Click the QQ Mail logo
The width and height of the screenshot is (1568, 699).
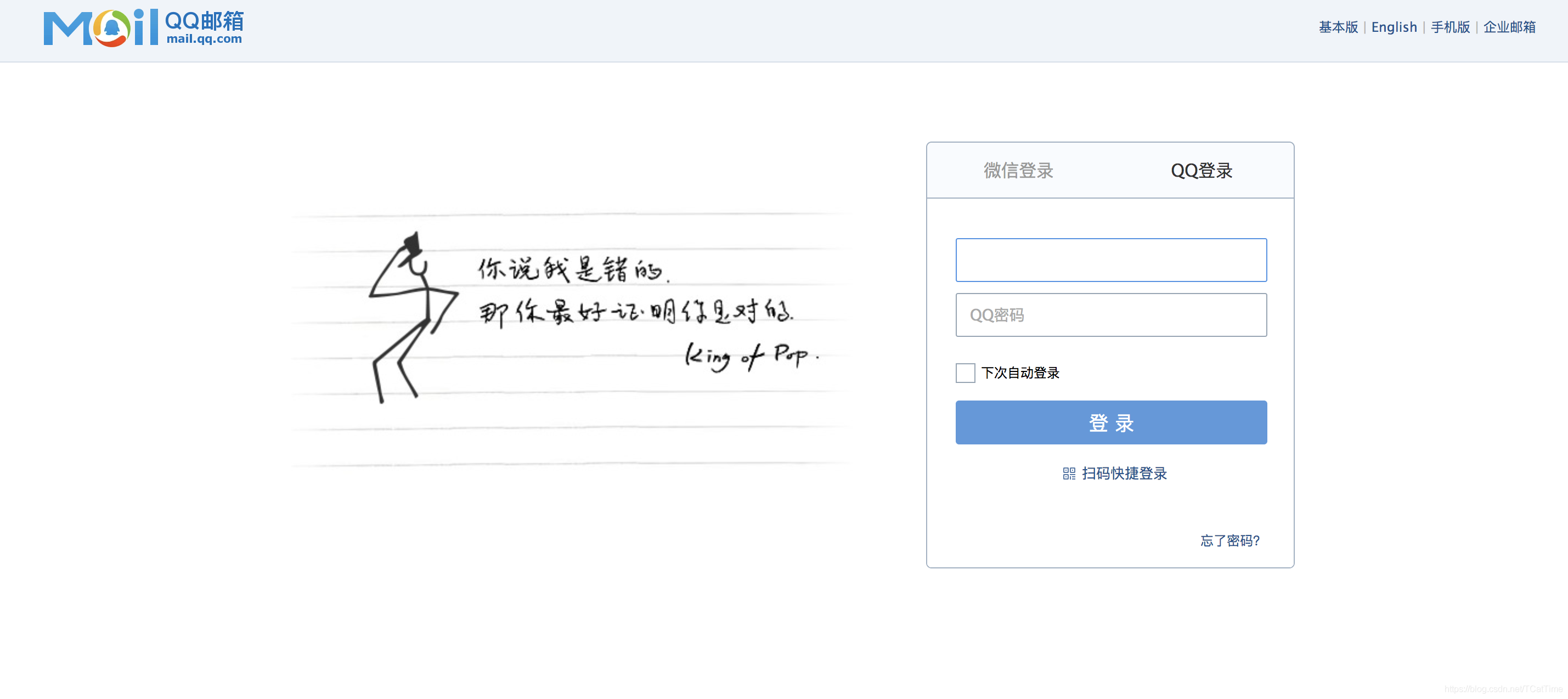tap(143, 27)
